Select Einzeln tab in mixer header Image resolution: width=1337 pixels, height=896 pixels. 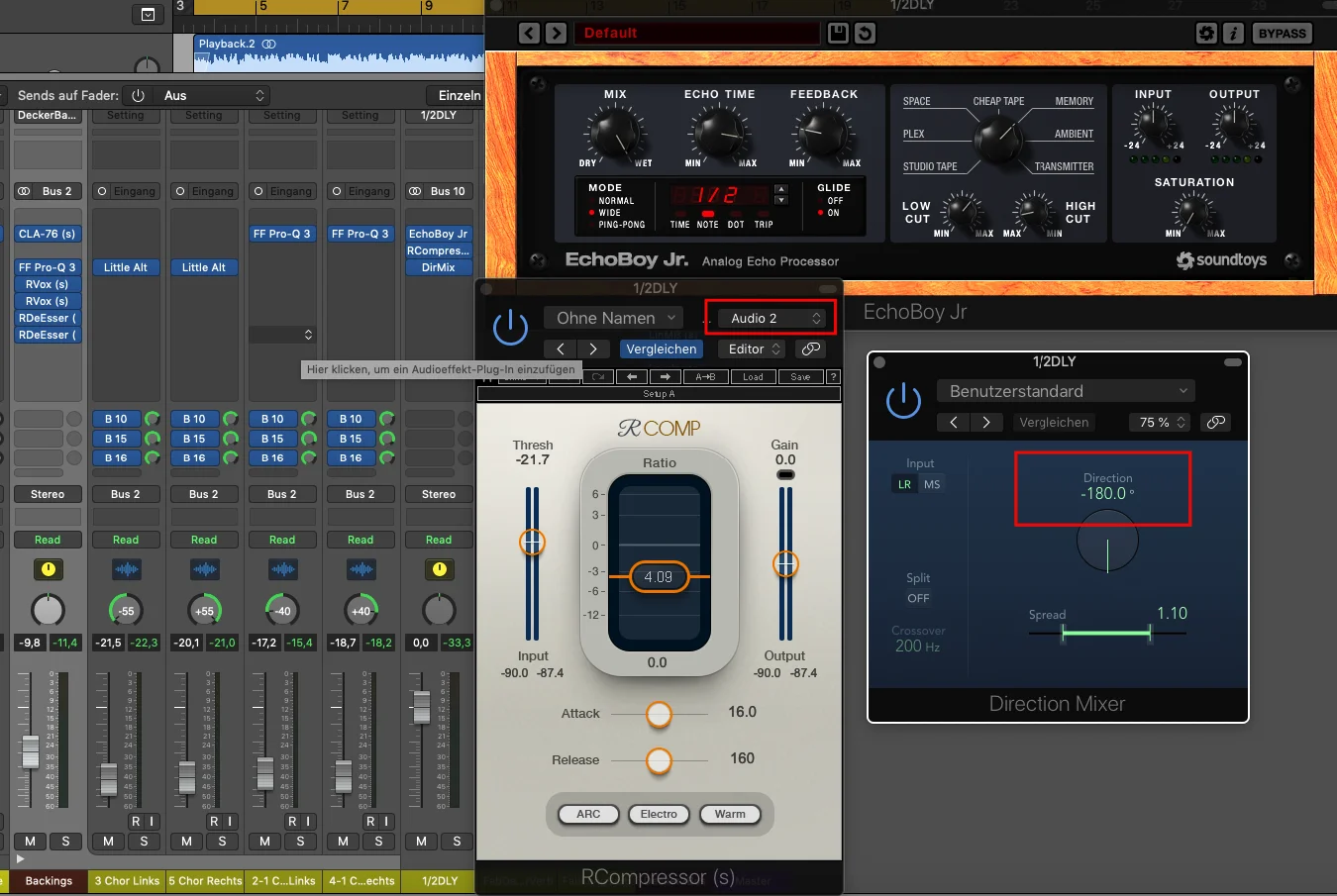pos(459,95)
